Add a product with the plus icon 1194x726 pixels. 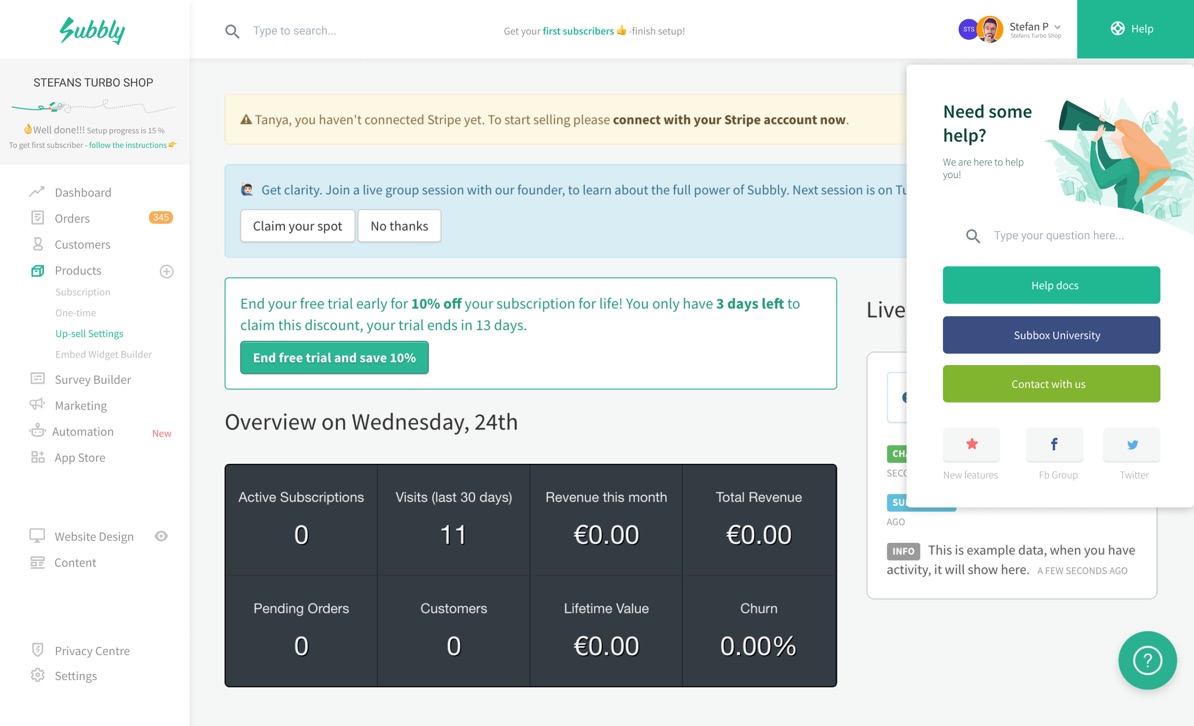click(167, 271)
